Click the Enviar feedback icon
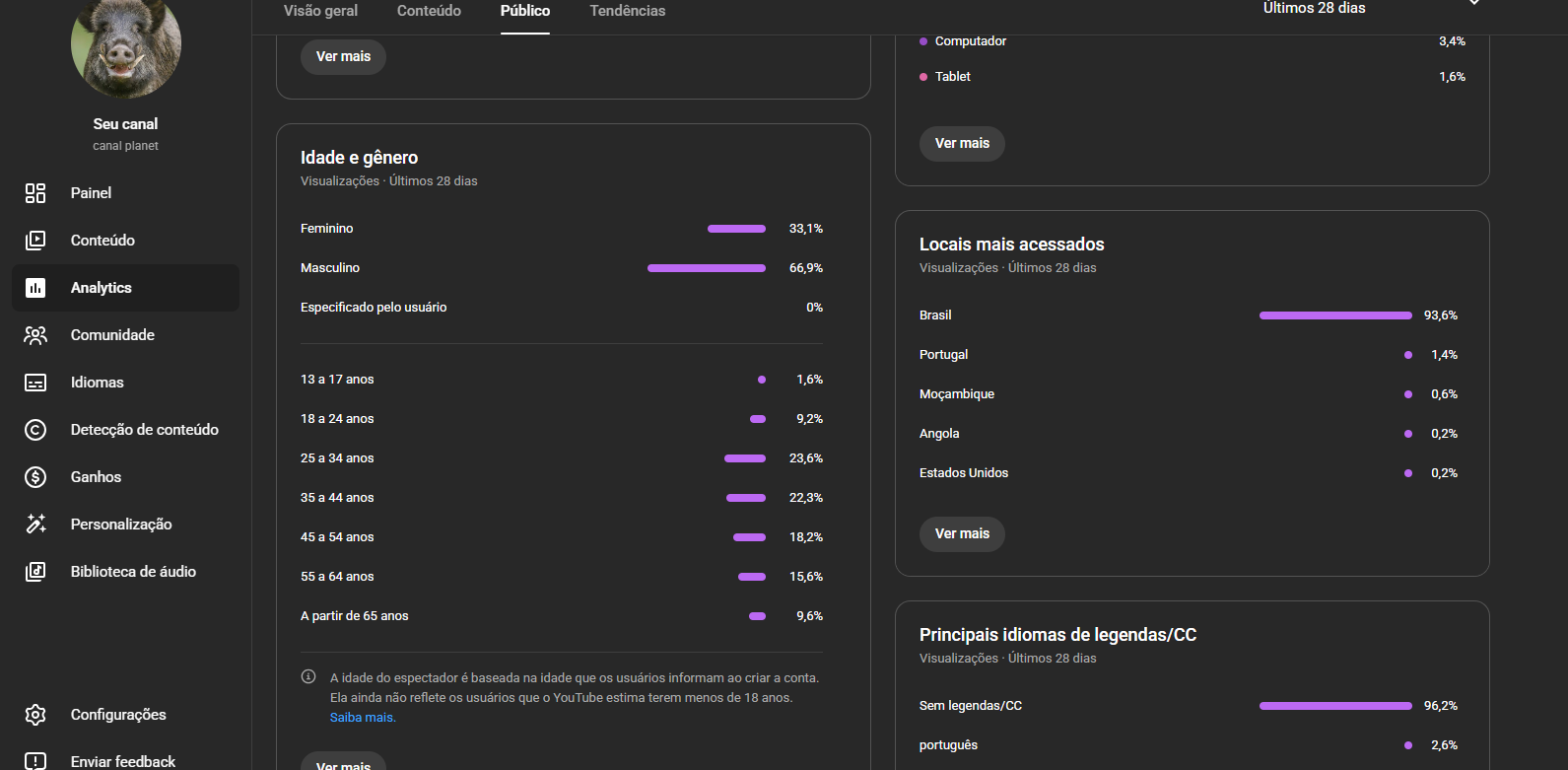 (35, 761)
